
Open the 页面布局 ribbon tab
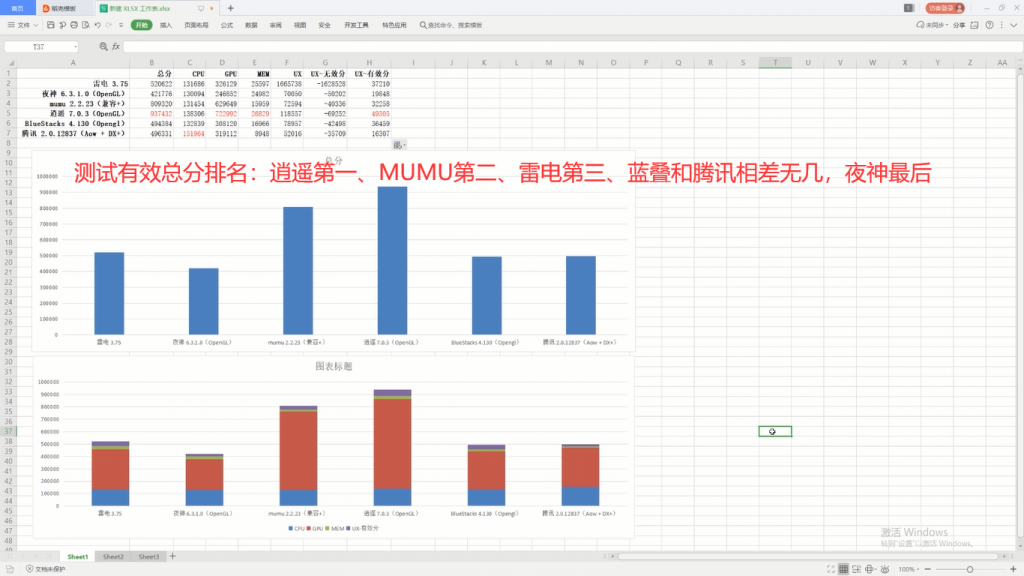(x=196, y=25)
